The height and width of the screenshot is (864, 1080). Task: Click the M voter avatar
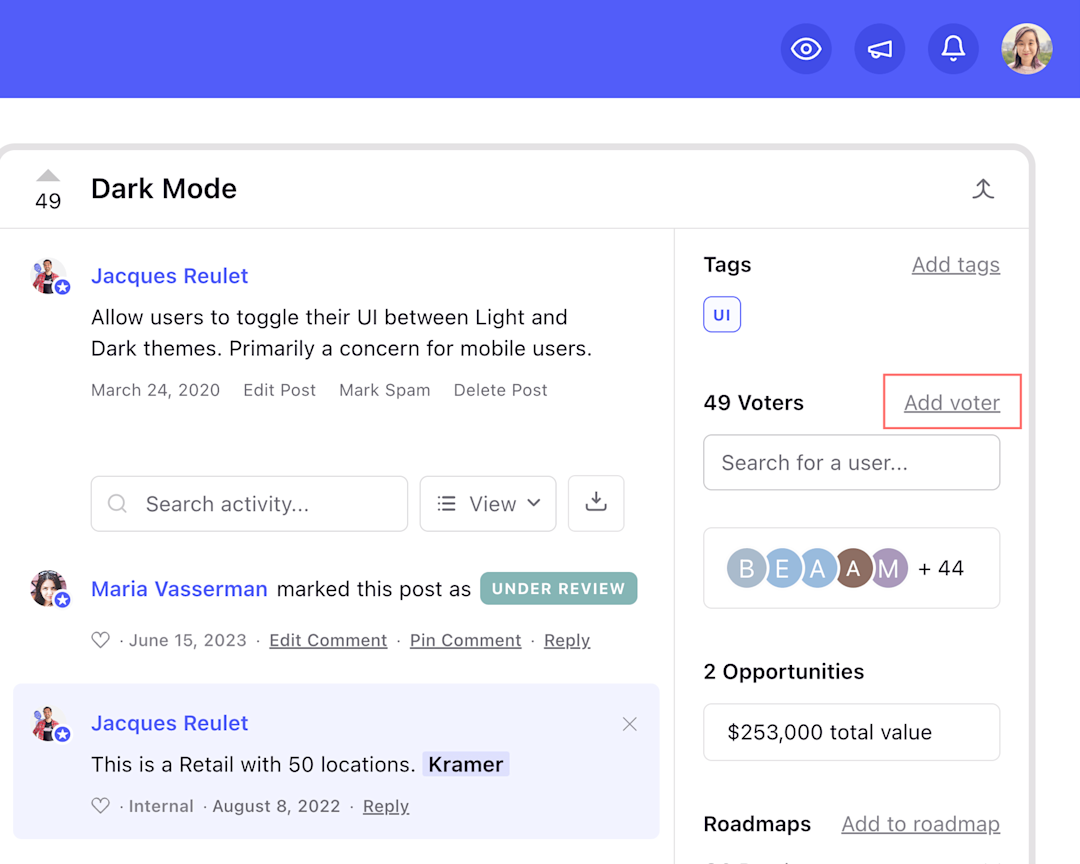(889, 568)
